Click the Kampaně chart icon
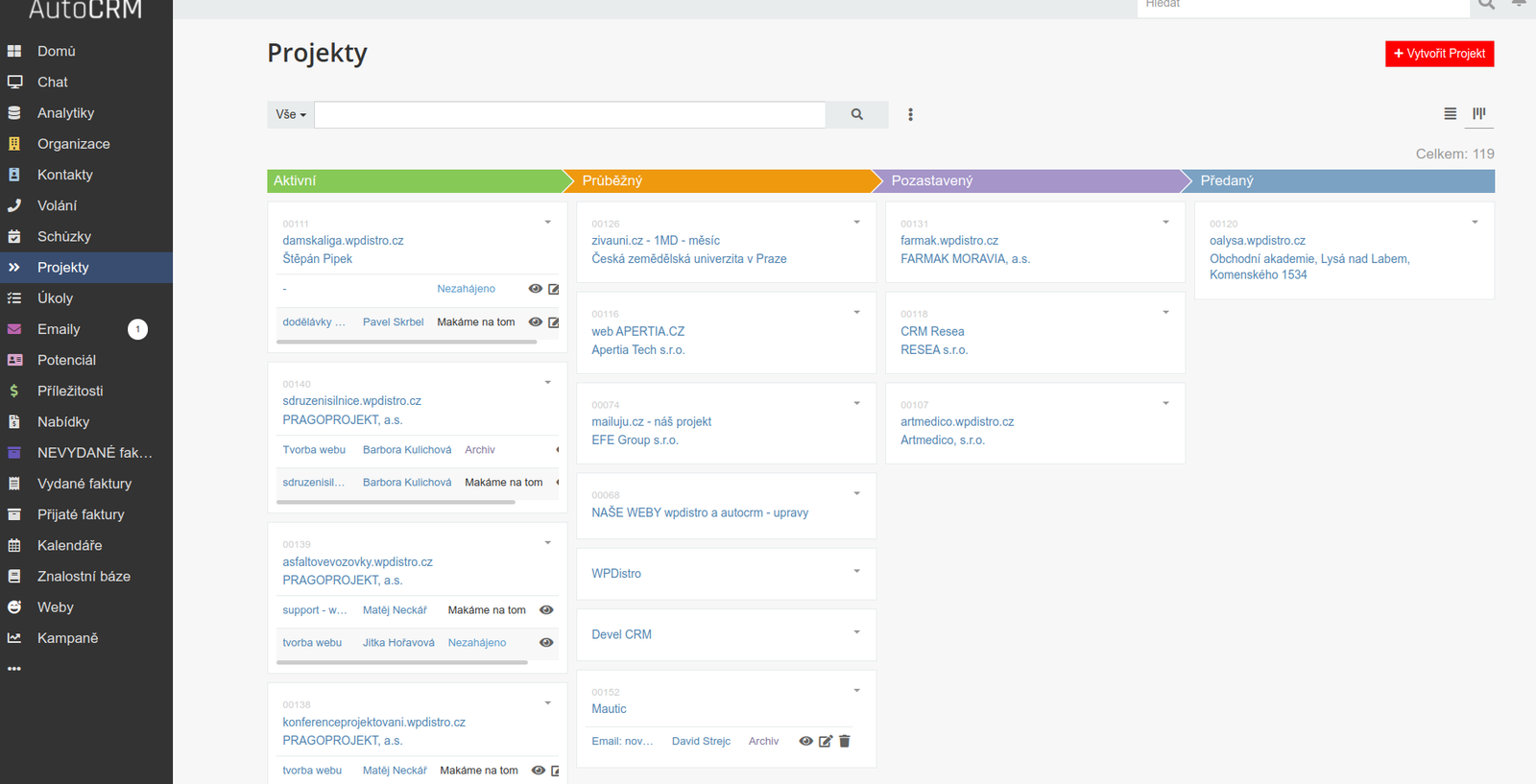This screenshot has height=784, width=1536. [x=14, y=638]
